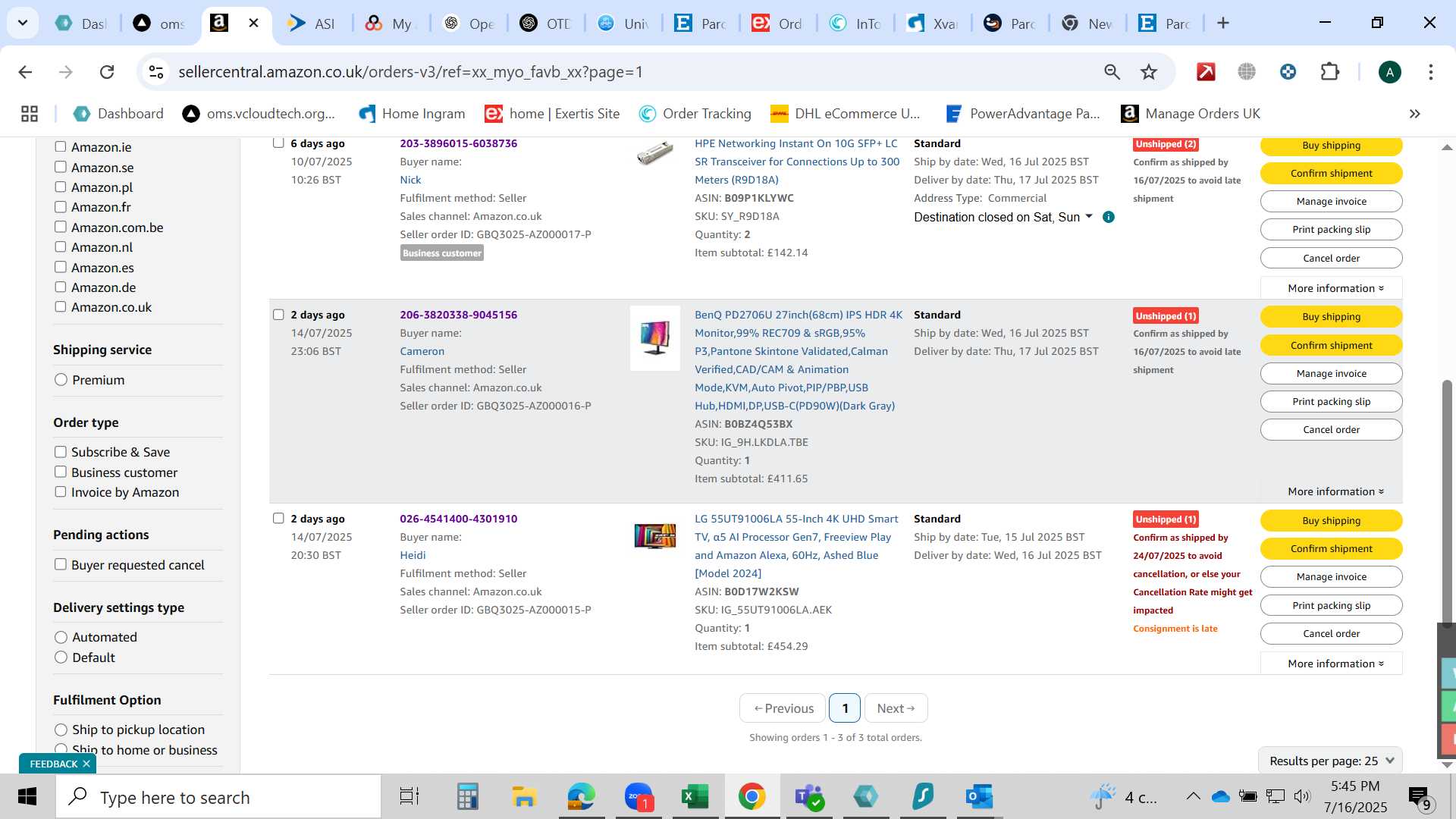Image resolution: width=1456 pixels, height=819 pixels.
Task: Open the Extensions puzzle icon
Action: coord(1329,72)
